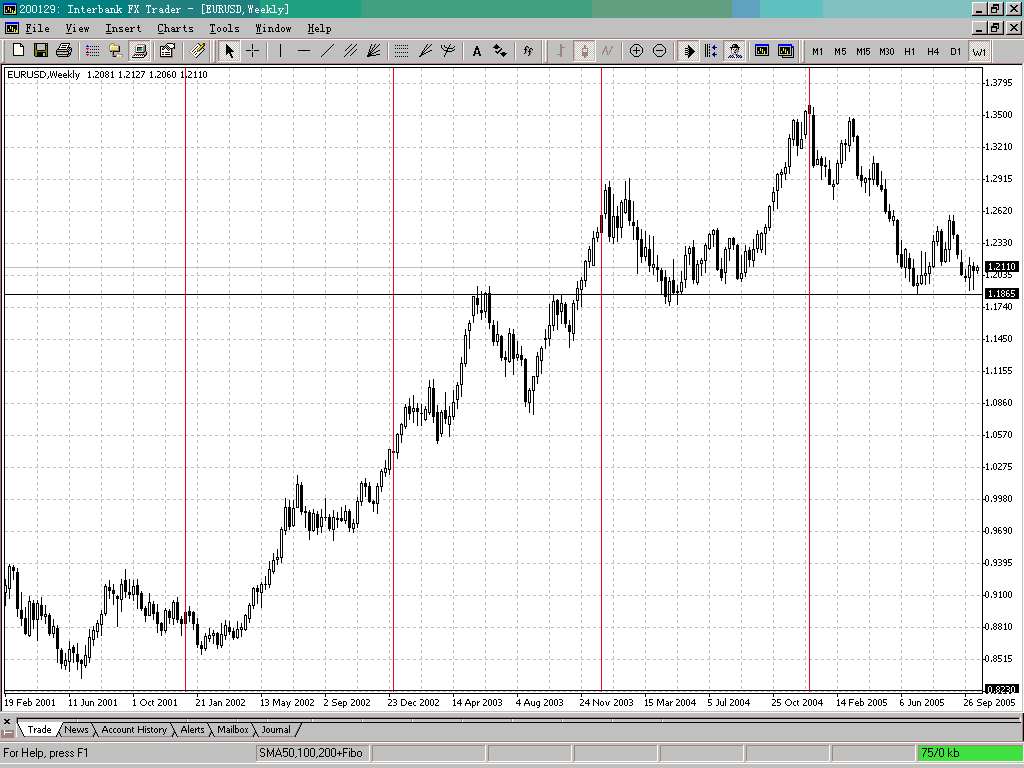
Task: Switch to the Account History tab
Action: (x=135, y=729)
